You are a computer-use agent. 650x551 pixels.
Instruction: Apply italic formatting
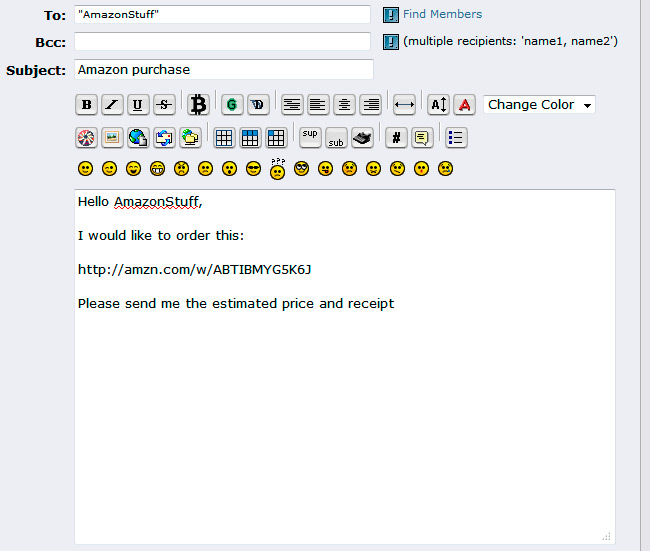pyautogui.click(x=112, y=104)
